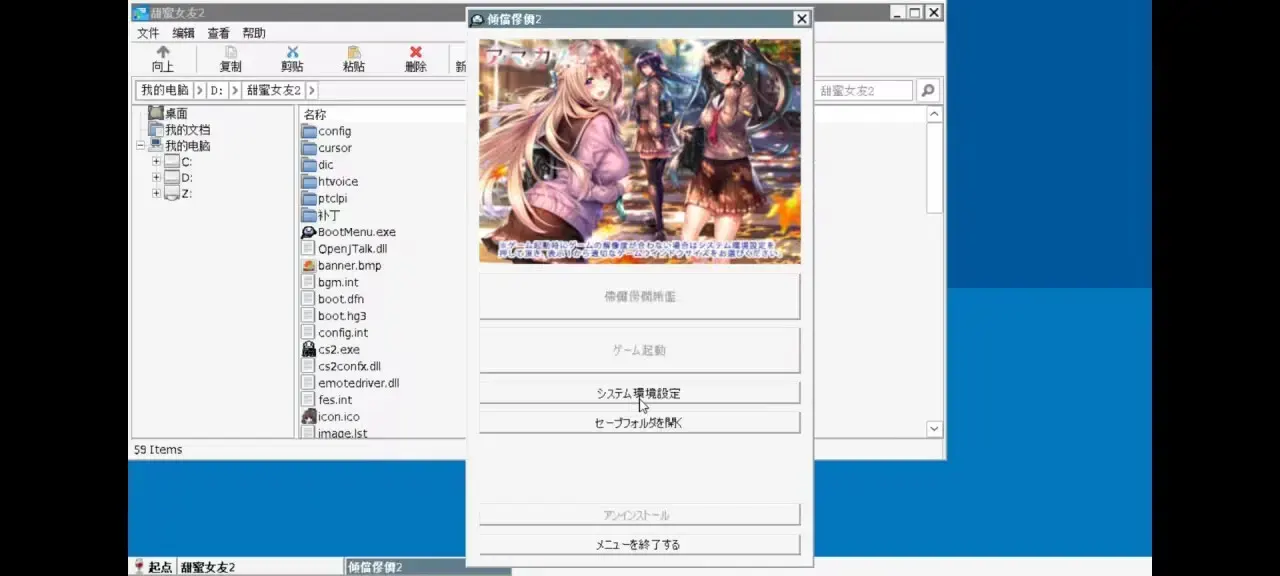Select the boot.hg3 file name
1280x576 pixels.
click(342, 316)
